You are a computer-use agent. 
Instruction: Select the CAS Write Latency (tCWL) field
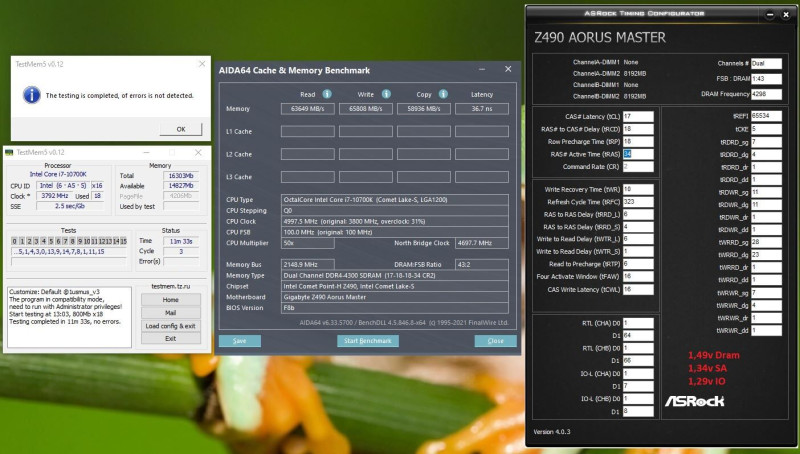(x=638, y=289)
